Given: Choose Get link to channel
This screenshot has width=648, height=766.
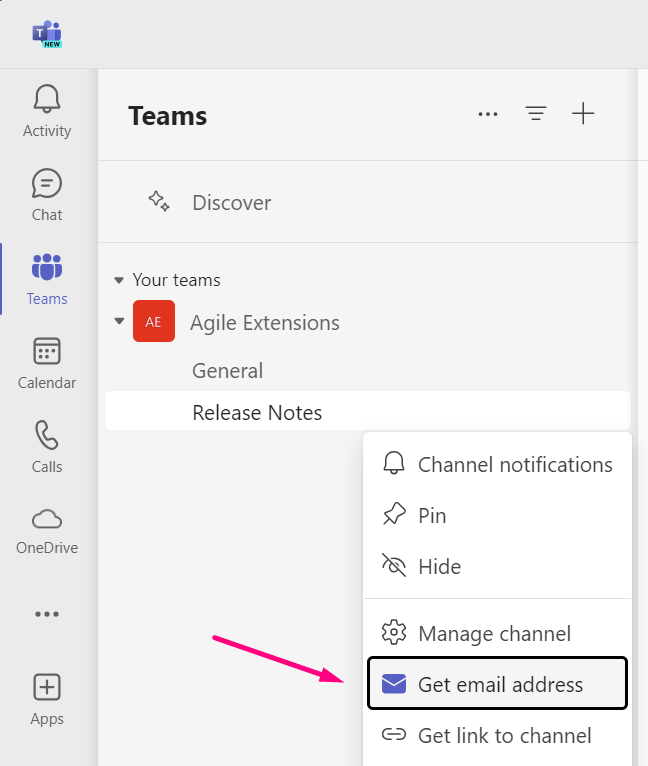Looking at the screenshot, I should [497, 736].
